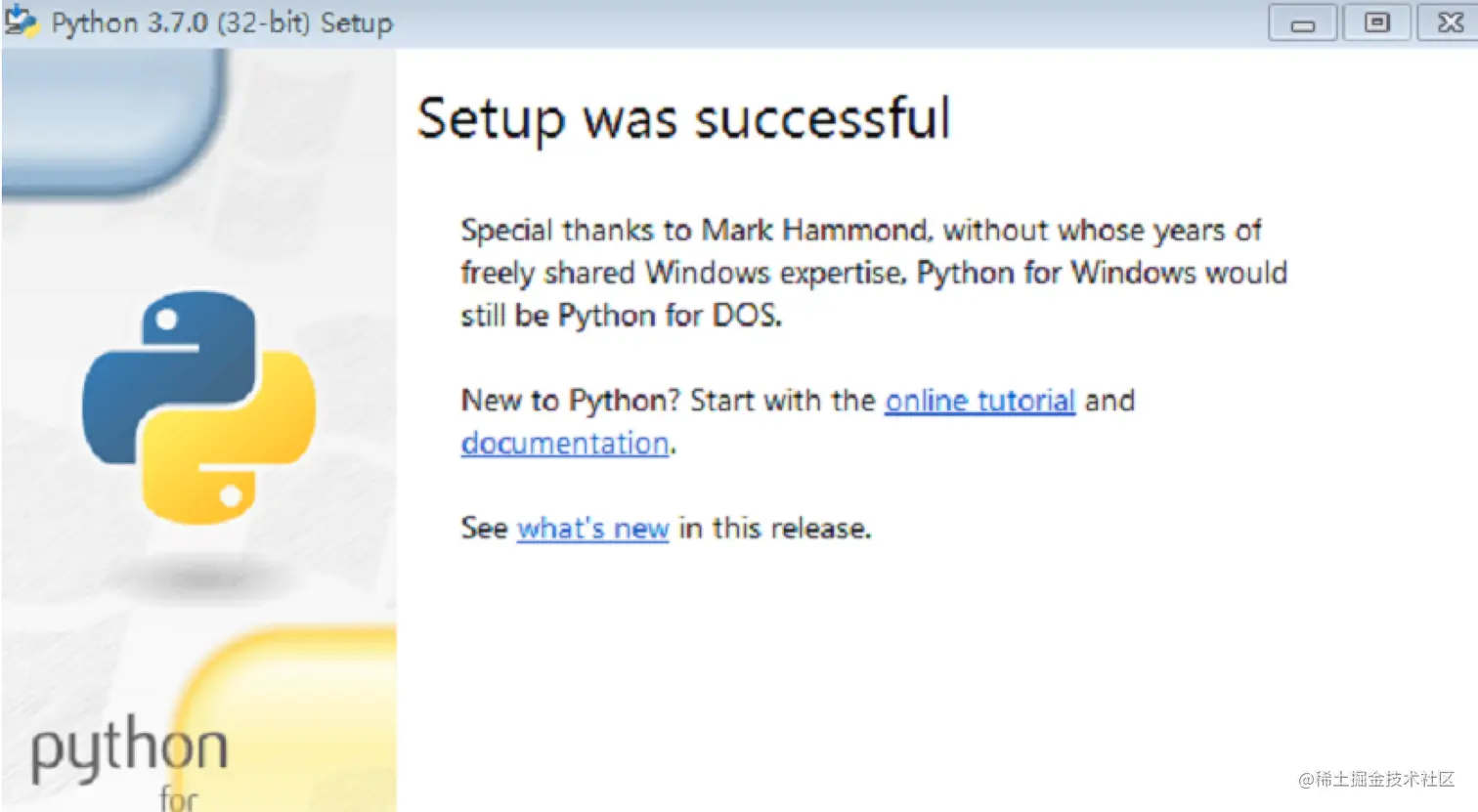The height and width of the screenshot is (812, 1478).
Task: Click the word "for" below python wordmark
Action: click(179, 798)
